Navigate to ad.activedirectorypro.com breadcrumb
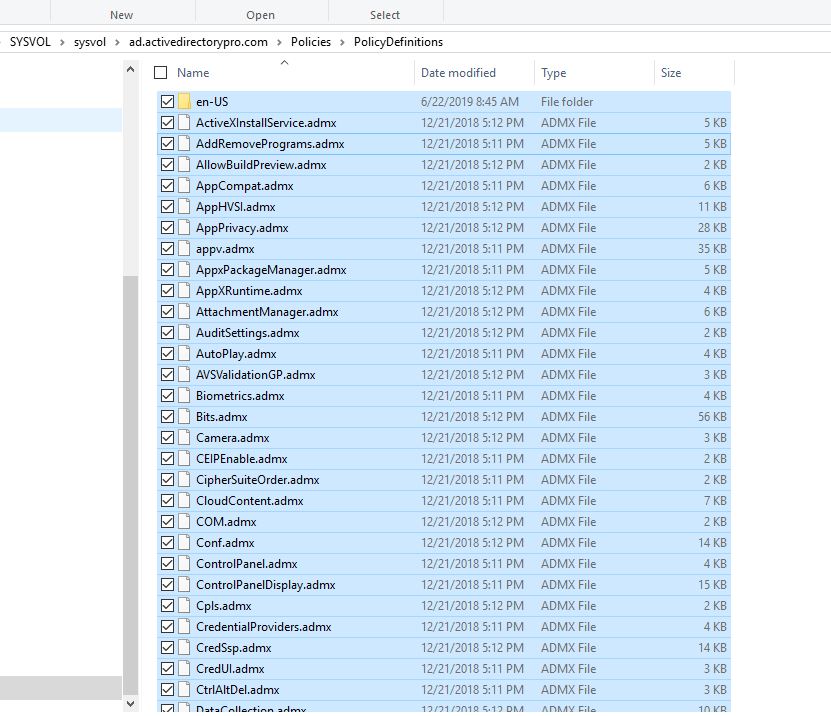 [198, 42]
